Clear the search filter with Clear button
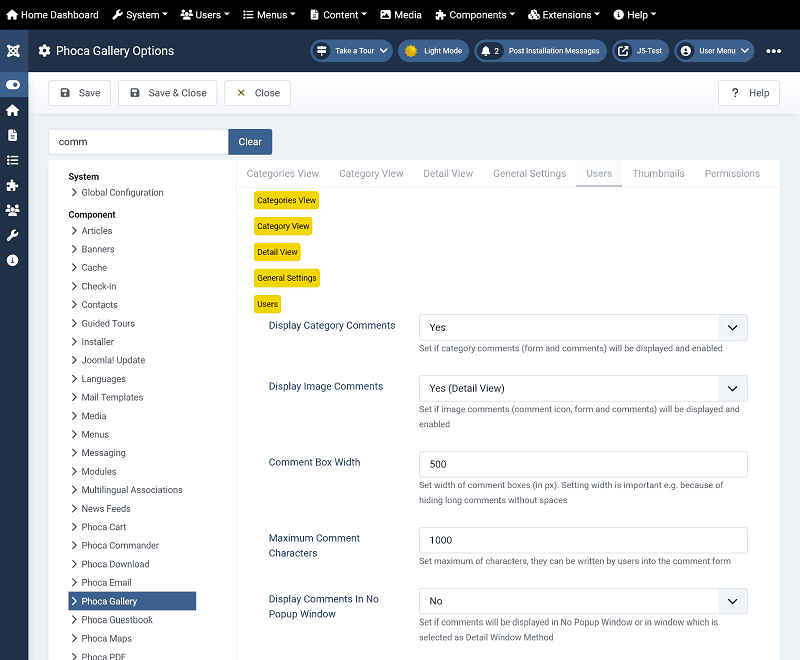This screenshot has height=660, width=800. click(x=250, y=142)
